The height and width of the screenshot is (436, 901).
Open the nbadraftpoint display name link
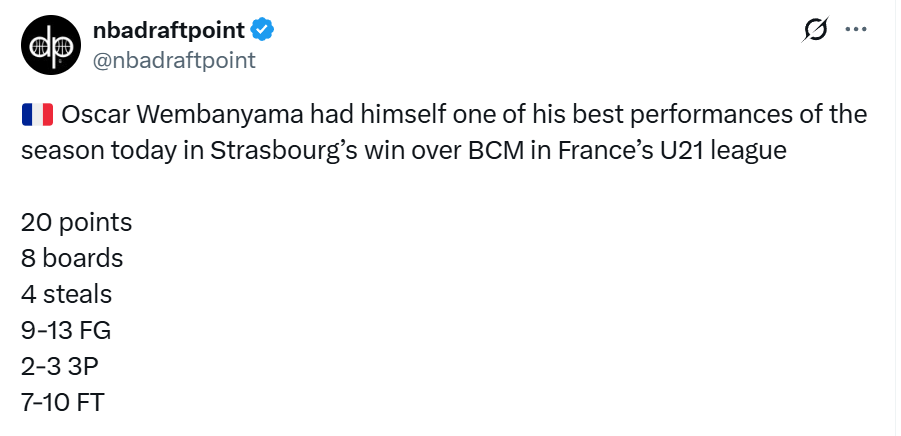pyautogui.click(x=169, y=31)
